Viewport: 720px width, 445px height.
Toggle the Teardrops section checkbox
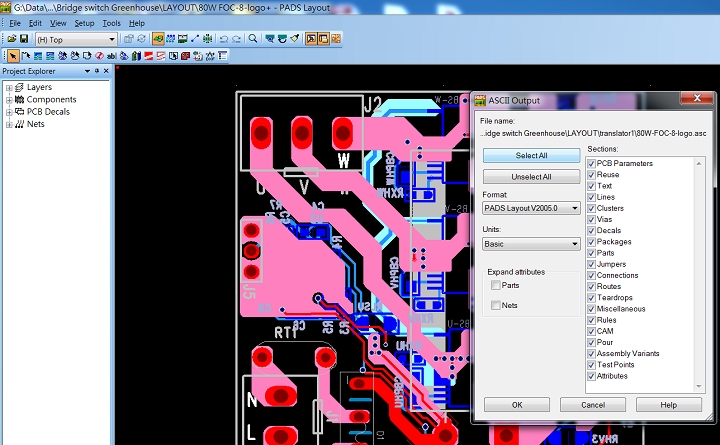coord(591,298)
